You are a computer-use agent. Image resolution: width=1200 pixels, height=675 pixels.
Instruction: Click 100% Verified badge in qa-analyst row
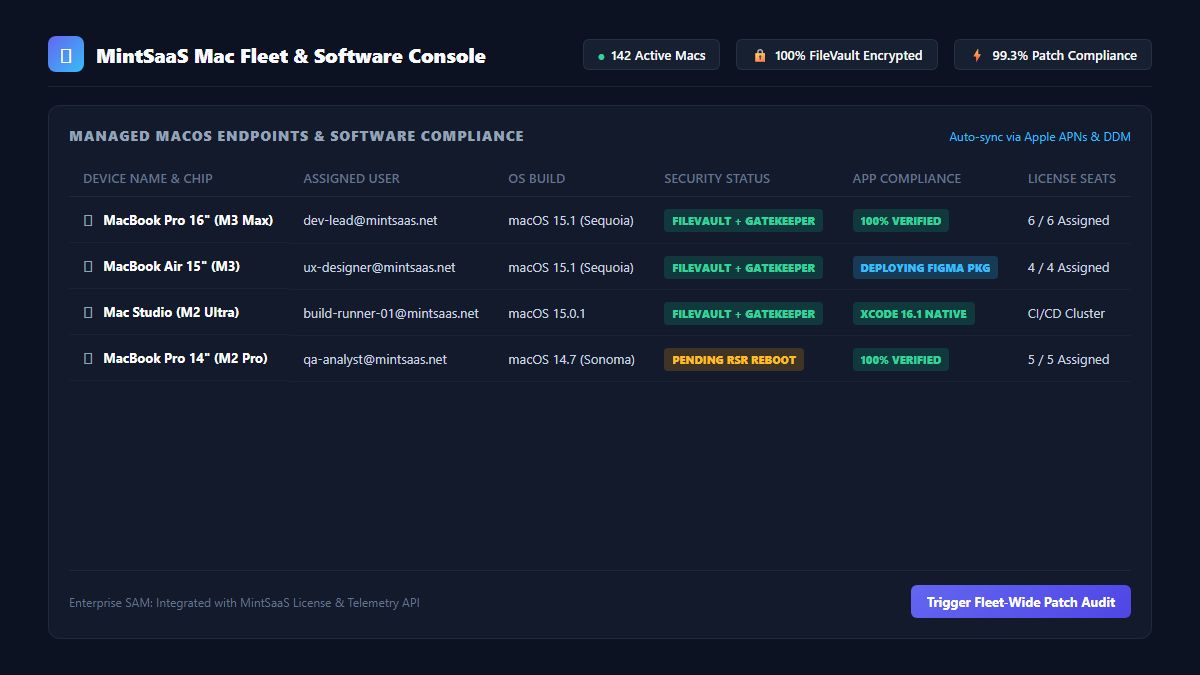coord(901,359)
